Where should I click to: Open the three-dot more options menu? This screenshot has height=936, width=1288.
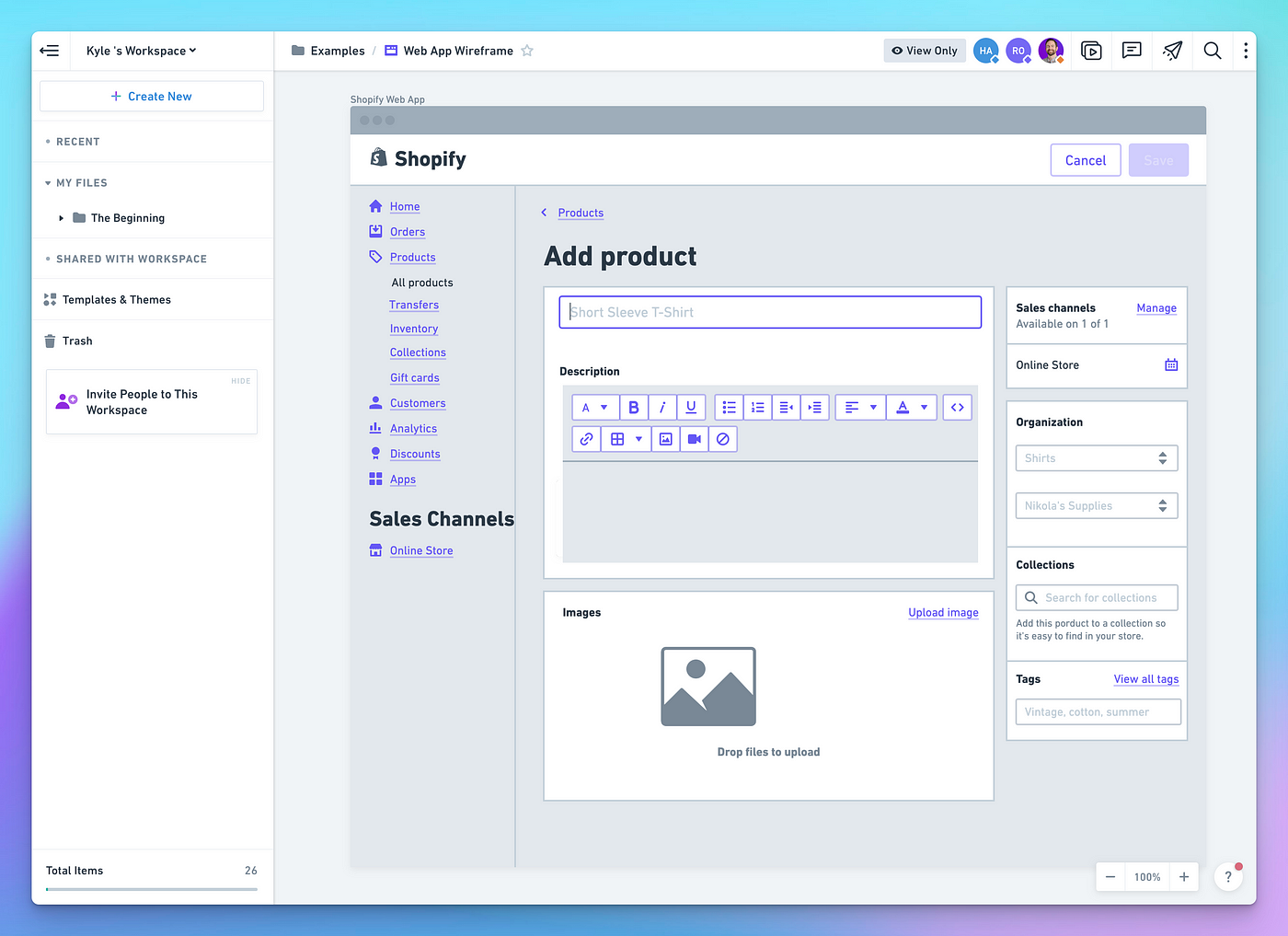click(x=1246, y=51)
